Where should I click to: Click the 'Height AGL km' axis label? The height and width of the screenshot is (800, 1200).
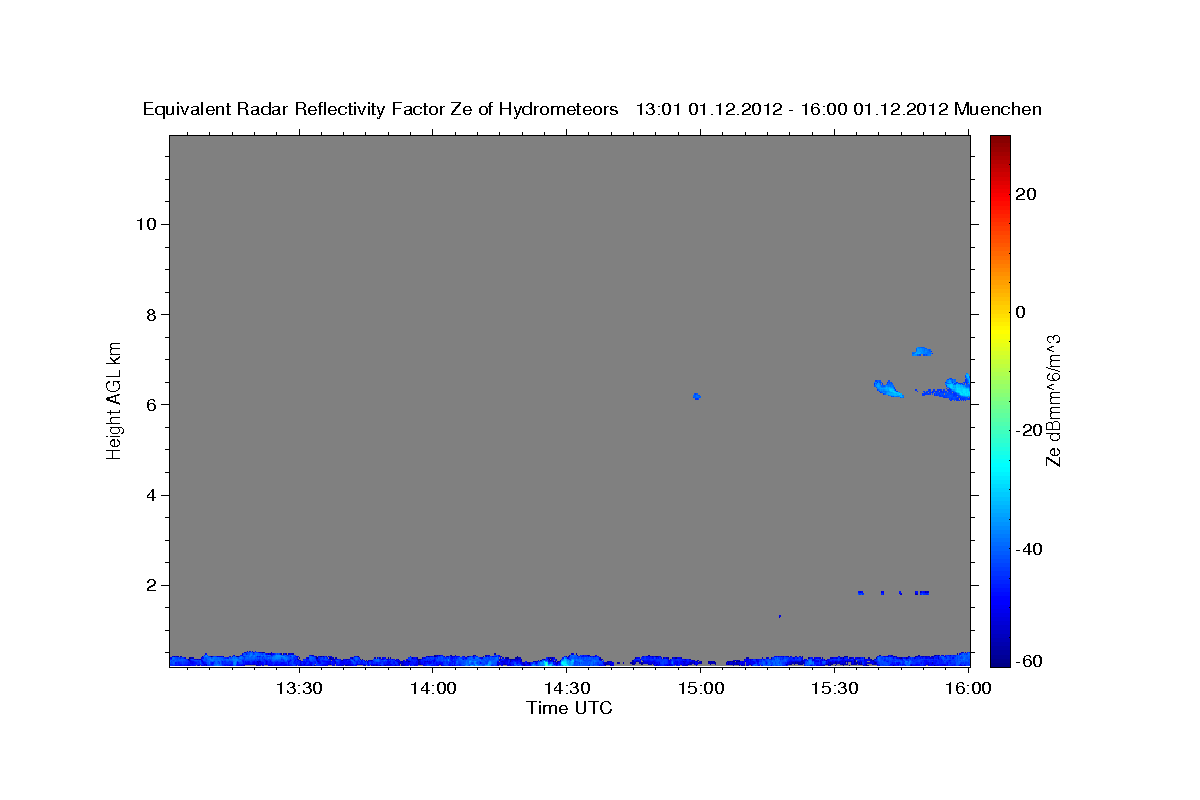point(114,399)
